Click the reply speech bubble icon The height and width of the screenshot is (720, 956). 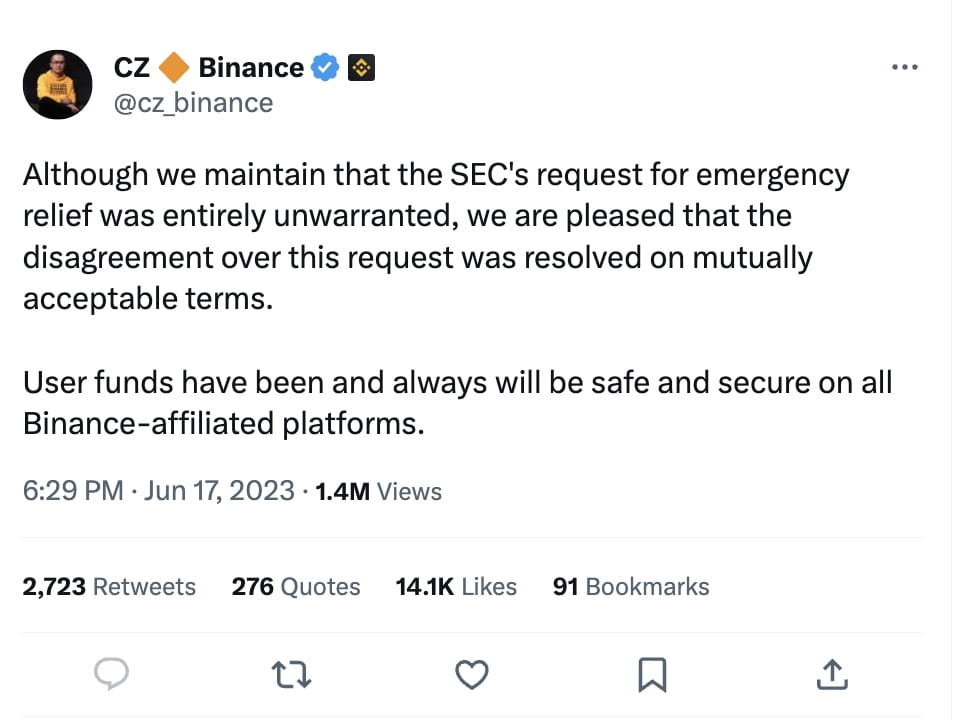click(113, 676)
